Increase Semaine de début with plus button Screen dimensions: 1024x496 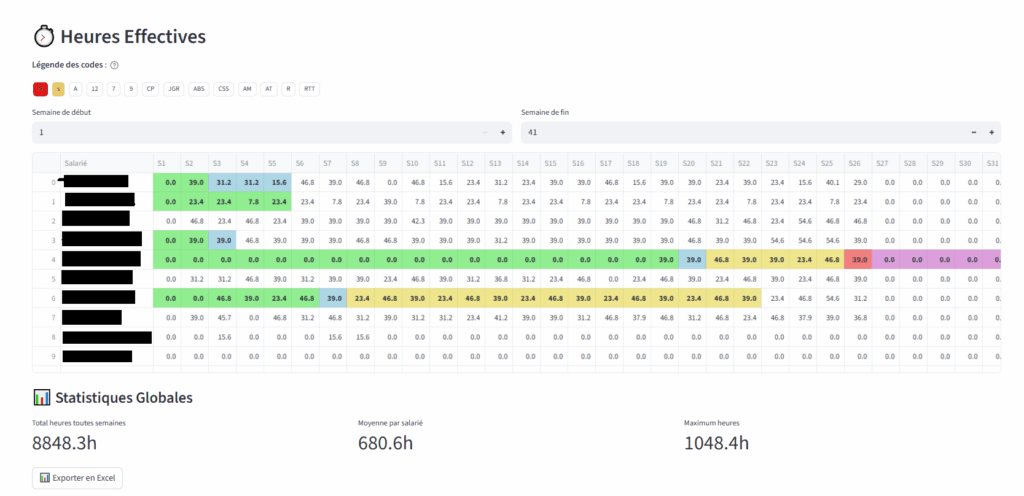502,132
